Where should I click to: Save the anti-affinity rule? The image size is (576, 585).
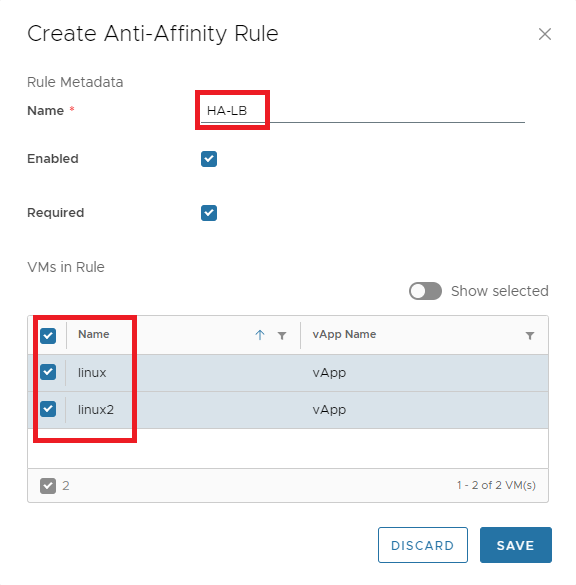pyautogui.click(x=516, y=545)
